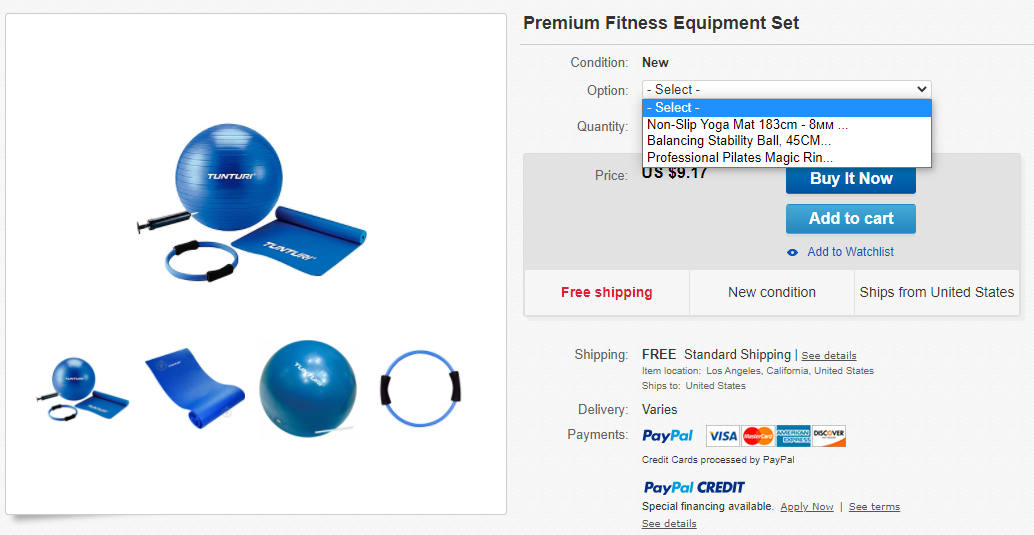Show the pilates ring thumbnail

[422, 388]
